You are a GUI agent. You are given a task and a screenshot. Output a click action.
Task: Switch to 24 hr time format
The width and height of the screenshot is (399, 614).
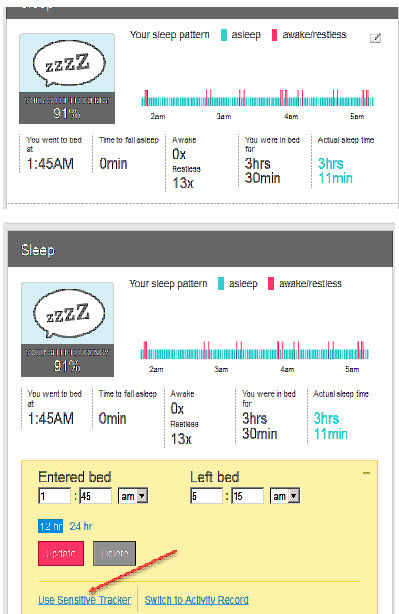[81, 526]
